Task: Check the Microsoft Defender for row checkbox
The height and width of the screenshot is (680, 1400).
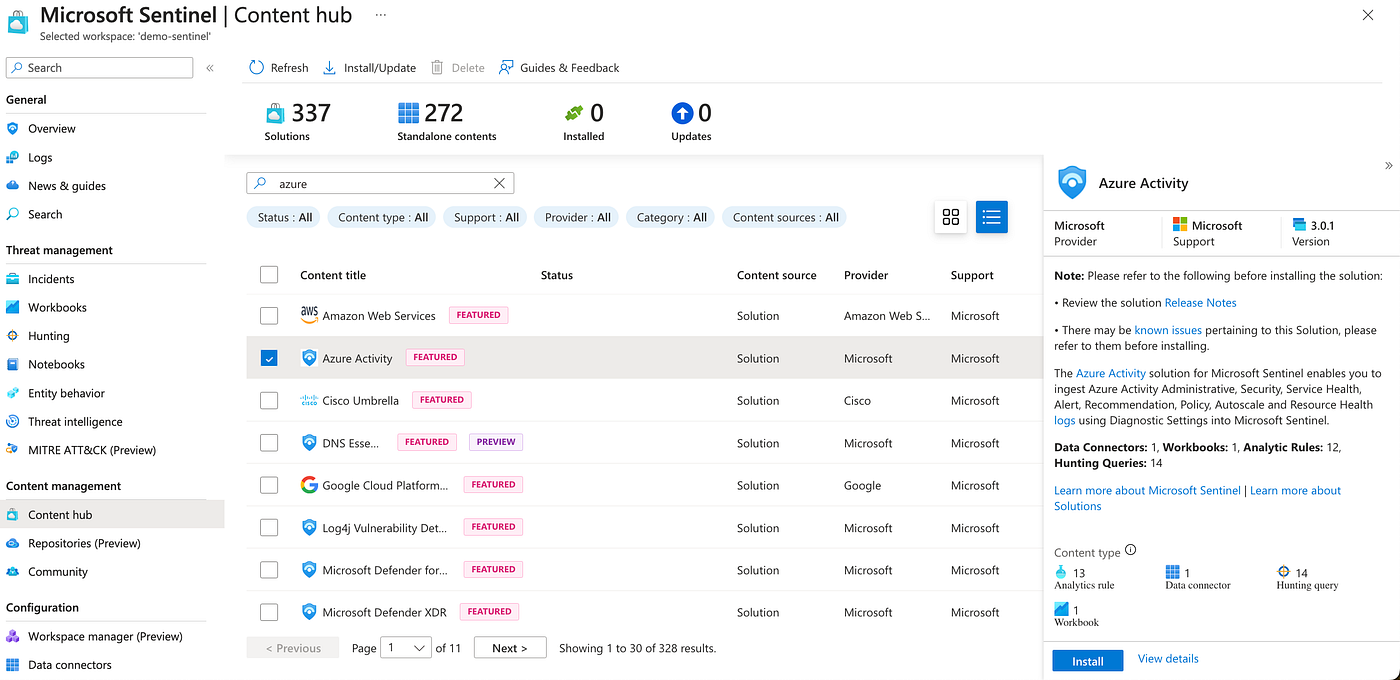Action: click(x=269, y=570)
